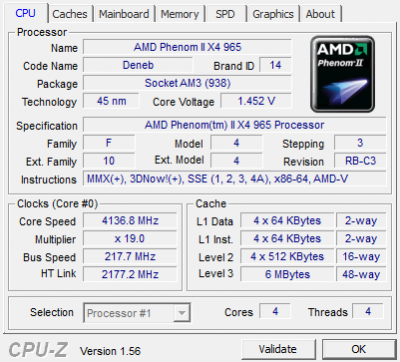Open the Caches tab

(70, 14)
